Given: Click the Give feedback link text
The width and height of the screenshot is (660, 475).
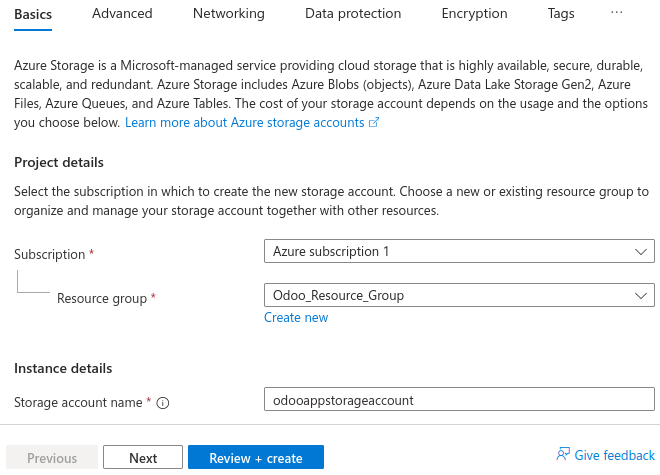Looking at the screenshot, I should (x=615, y=455).
